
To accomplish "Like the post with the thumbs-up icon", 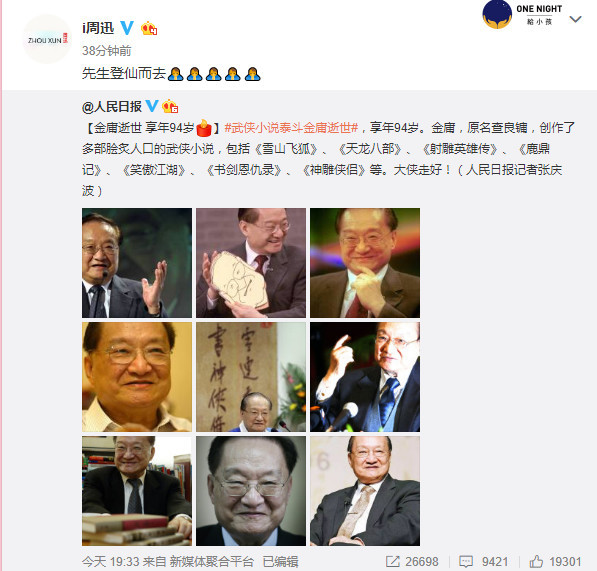I will tap(536, 561).
